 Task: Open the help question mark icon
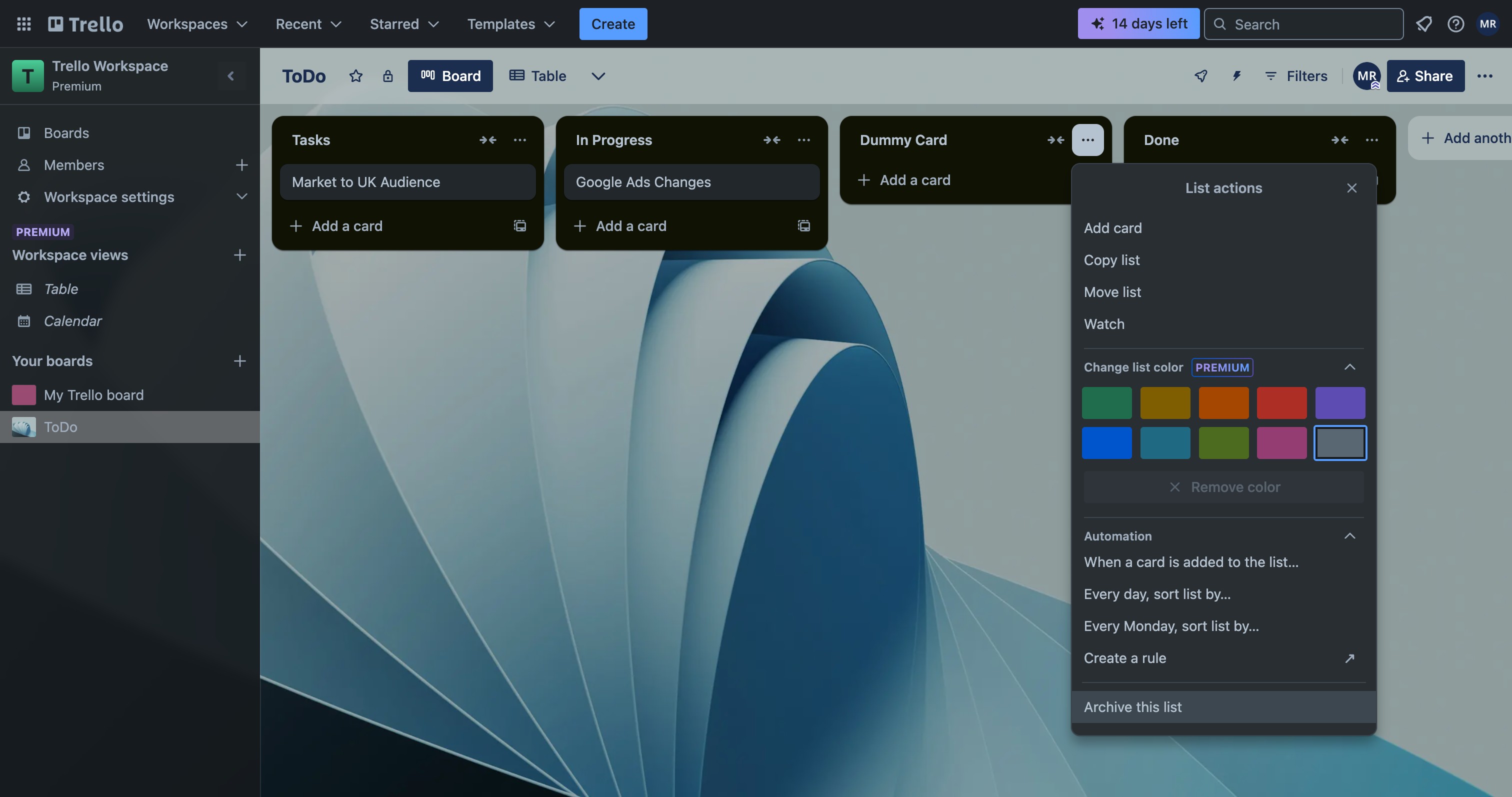[x=1455, y=24]
